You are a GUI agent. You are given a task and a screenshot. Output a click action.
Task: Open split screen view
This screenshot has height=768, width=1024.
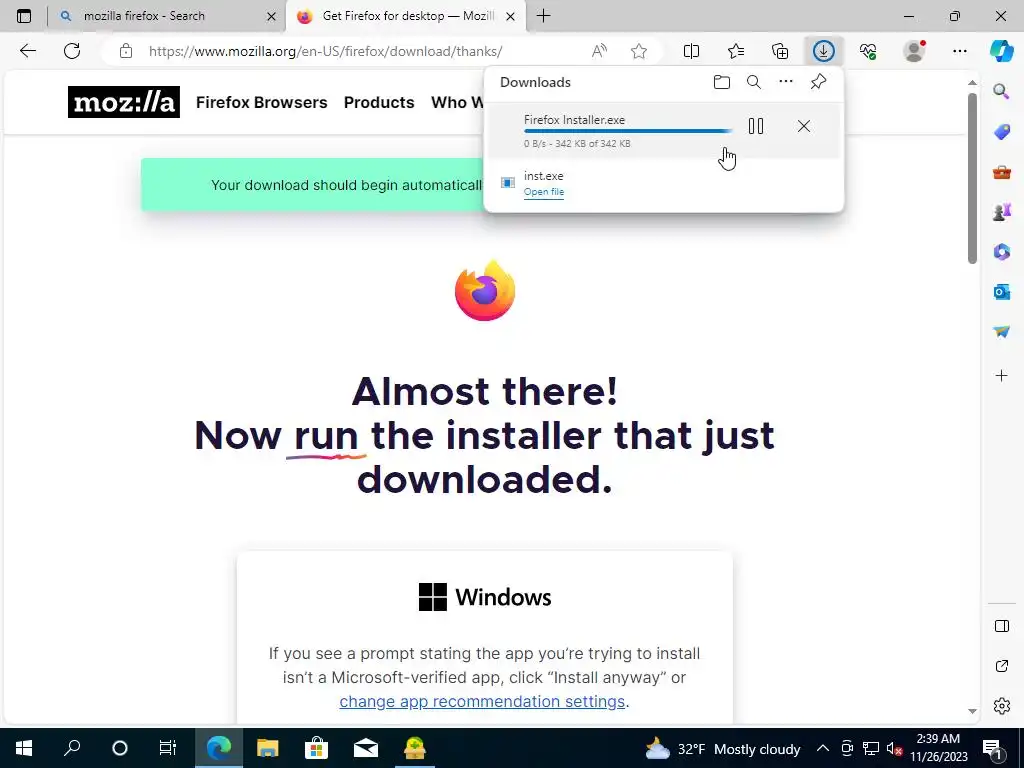point(692,51)
